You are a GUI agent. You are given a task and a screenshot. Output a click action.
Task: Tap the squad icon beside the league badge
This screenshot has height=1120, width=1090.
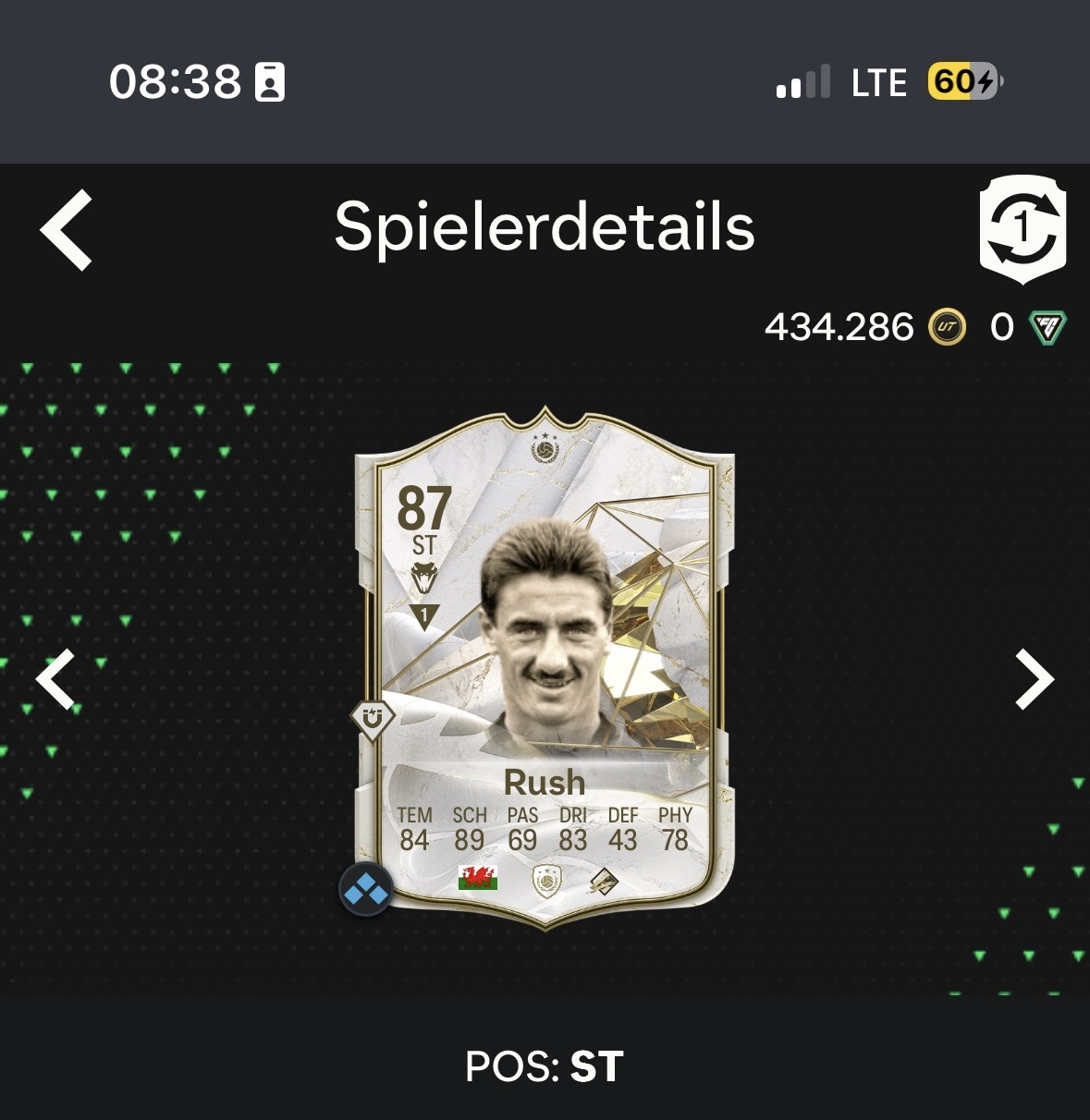tap(605, 881)
